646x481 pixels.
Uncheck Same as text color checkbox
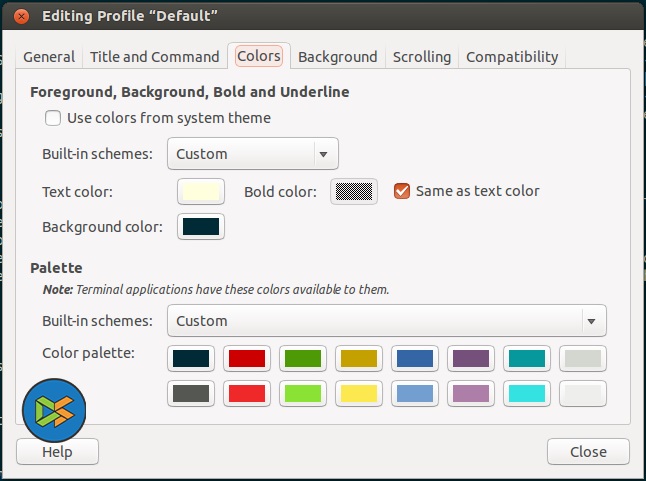pos(402,191)
